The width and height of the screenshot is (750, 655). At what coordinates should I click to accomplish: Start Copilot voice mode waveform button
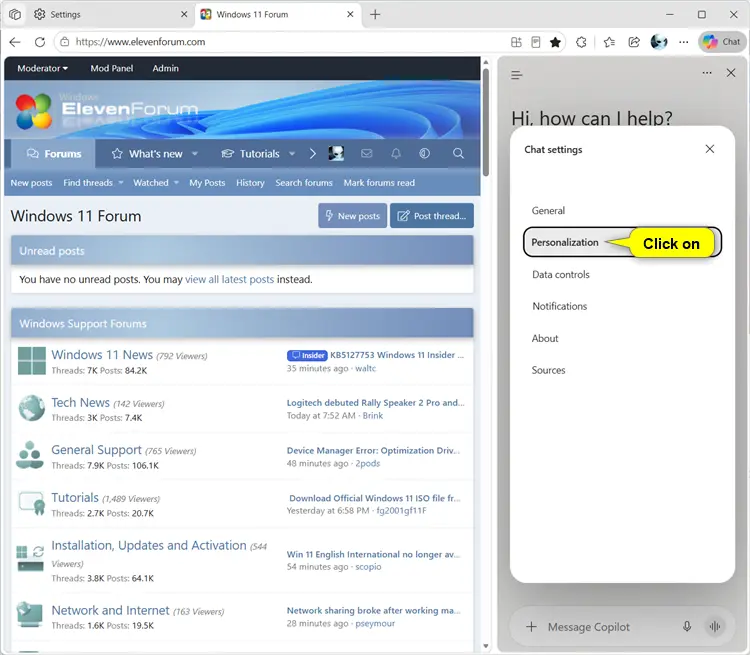[x=715, y=626]
